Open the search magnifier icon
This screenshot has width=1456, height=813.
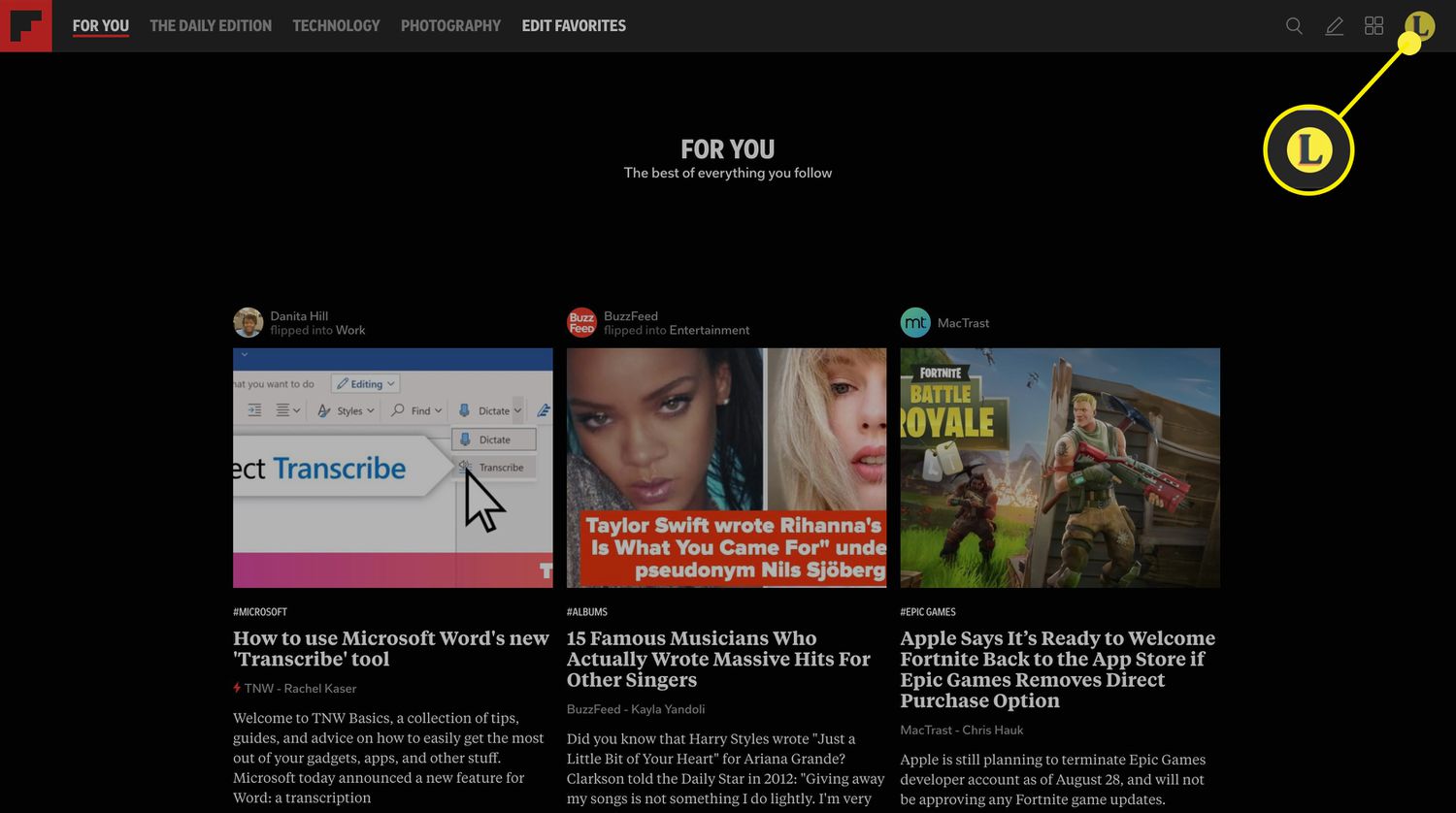coord(1294,26)
